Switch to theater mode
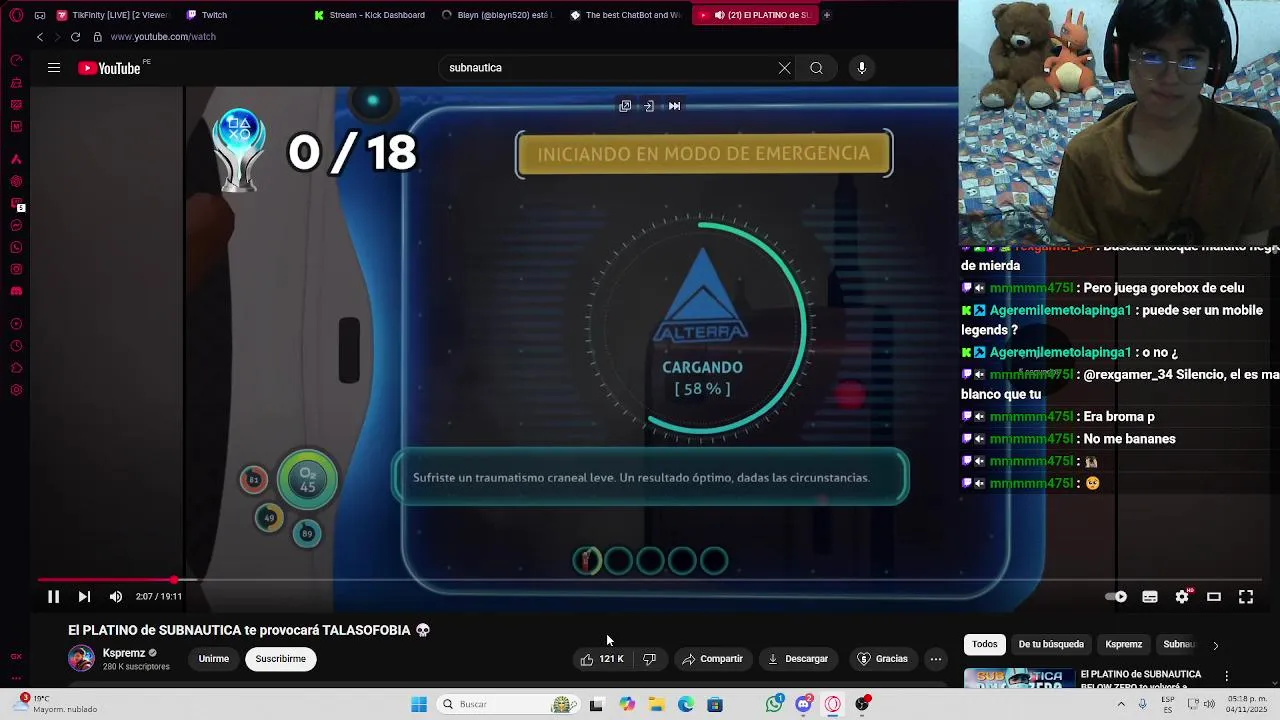Viewport: 1280px width, 720px height. 1214,597
